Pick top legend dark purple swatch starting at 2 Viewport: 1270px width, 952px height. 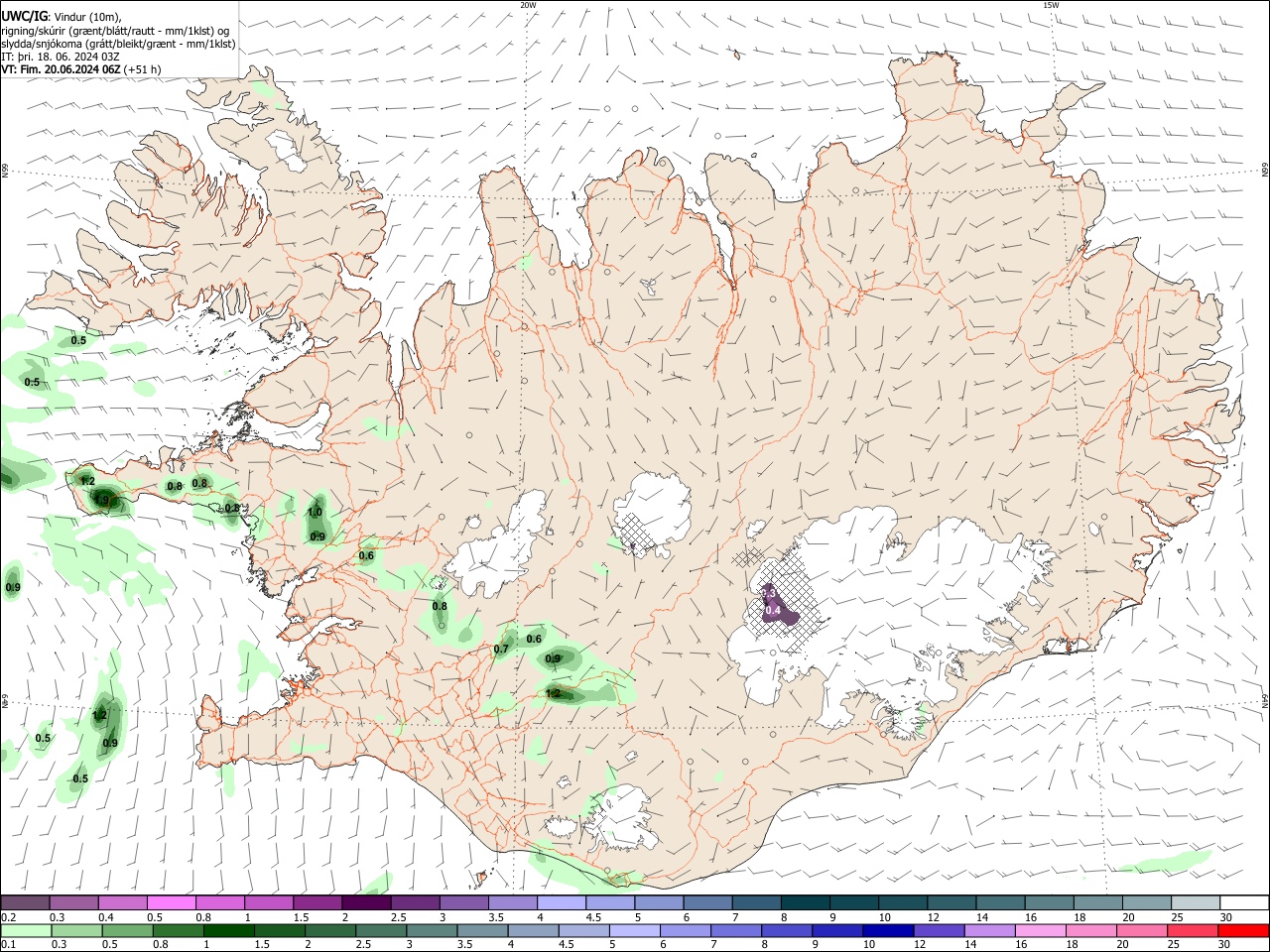click(x=365, y=903)
